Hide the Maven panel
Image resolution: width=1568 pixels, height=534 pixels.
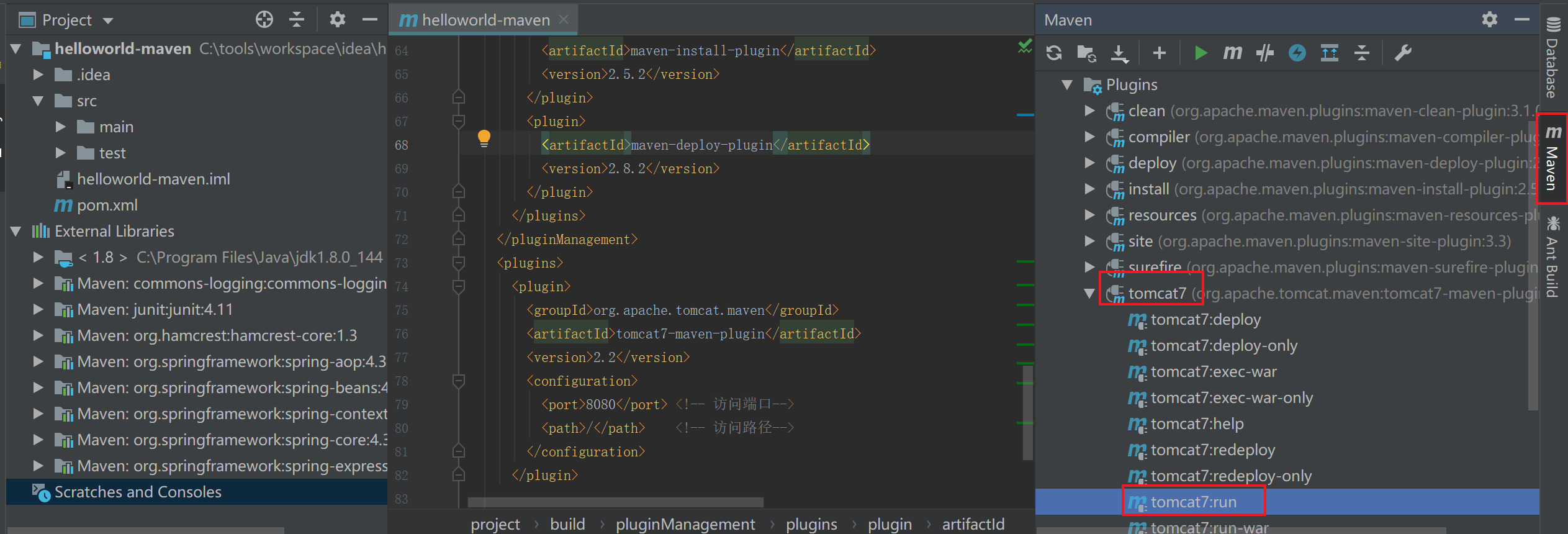(1522, 20)
